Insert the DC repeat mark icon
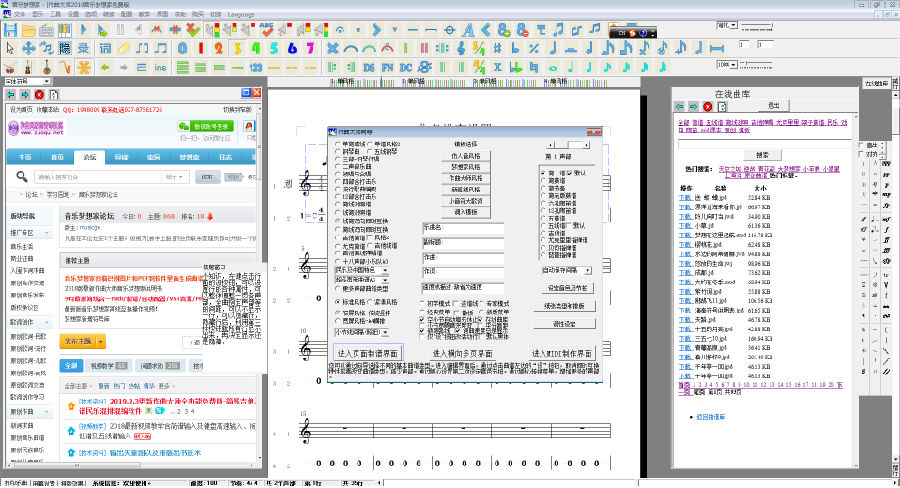Image resolution: width=900 pixels, height=488 pixels. tap(406, 67)
